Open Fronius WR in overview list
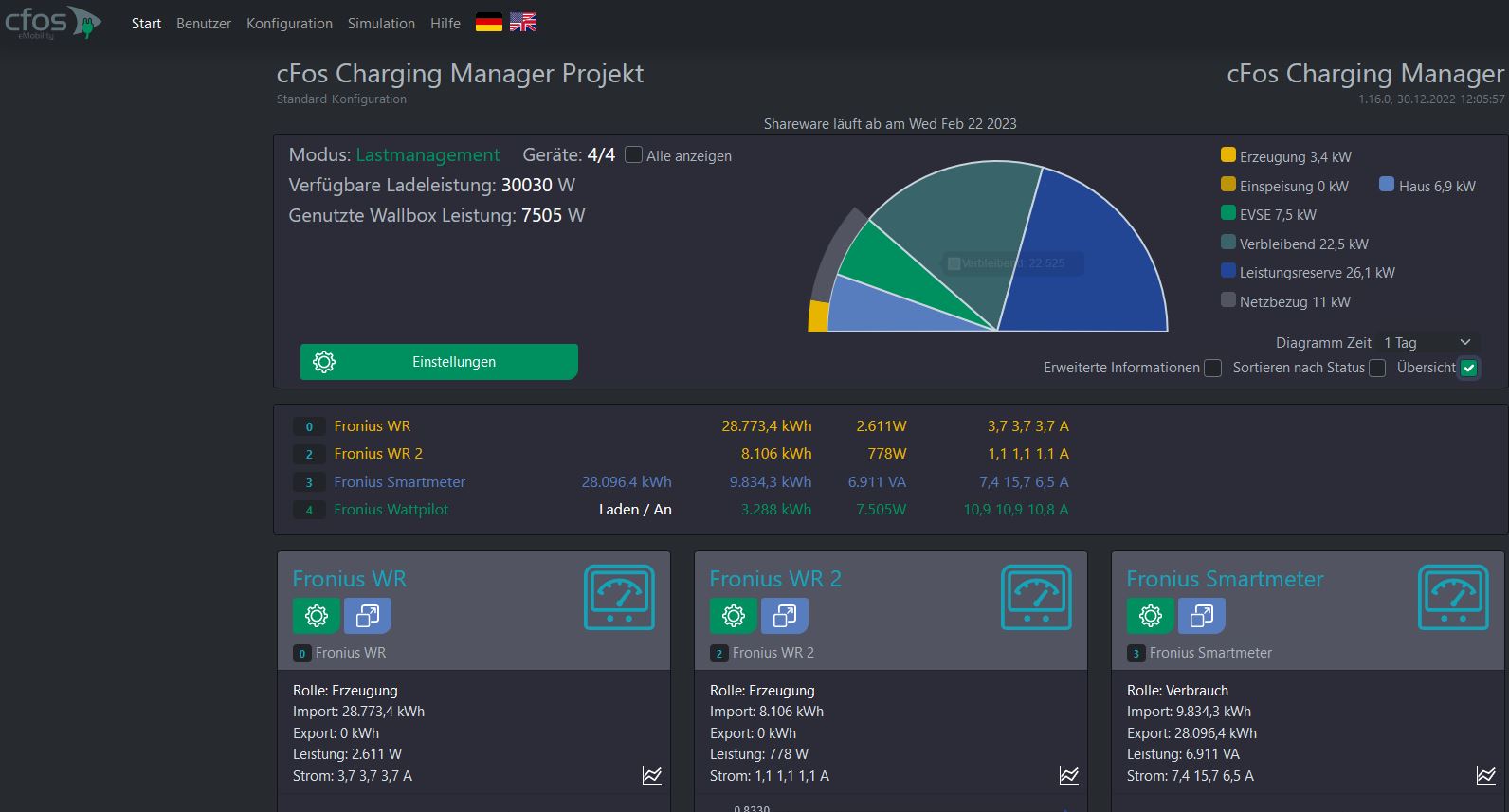 (x=372, y=426)
